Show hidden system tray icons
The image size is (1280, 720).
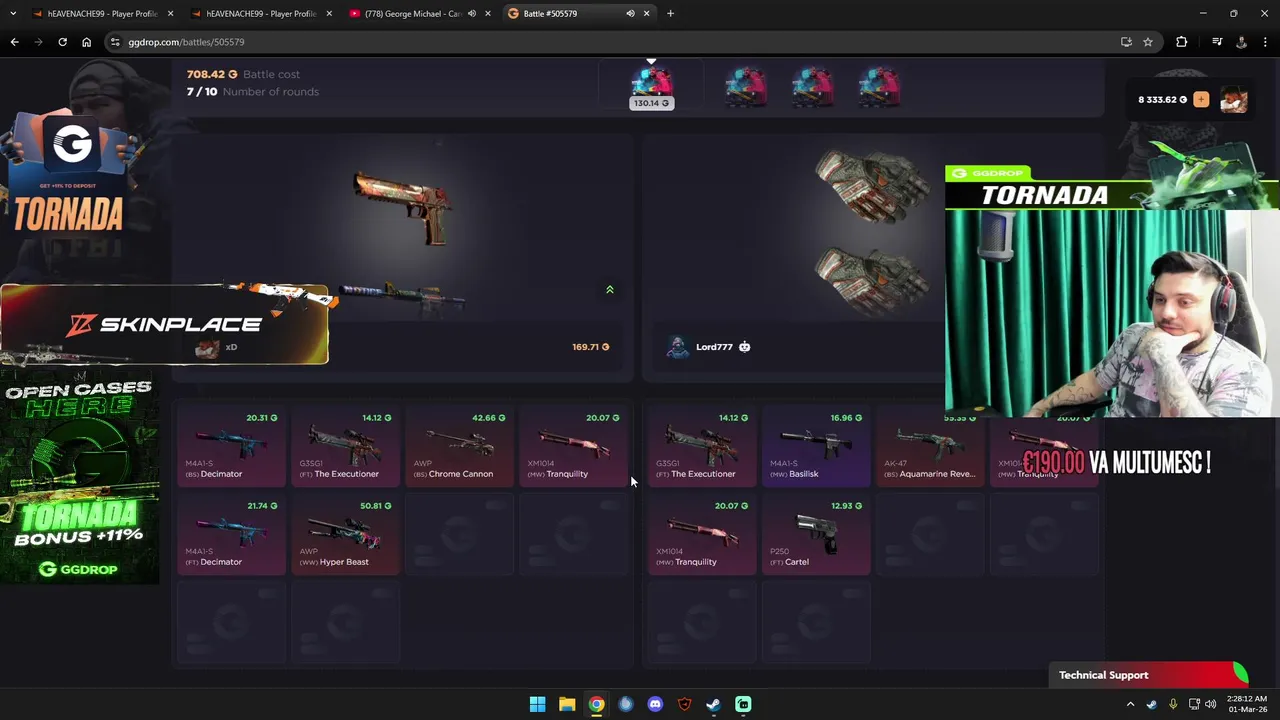point(1131,704)
